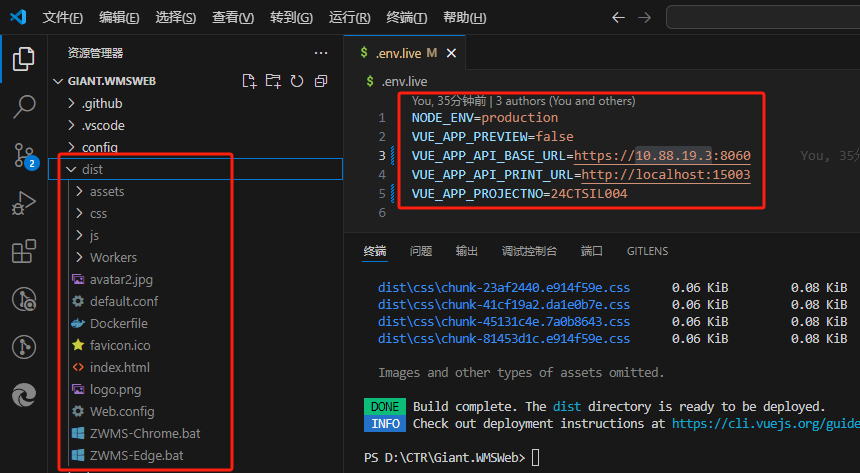Image resolution: width=860 pixels, height=473 pixels.
Task: Open Source Control view with badge
Action: click(x=23, y=154)
